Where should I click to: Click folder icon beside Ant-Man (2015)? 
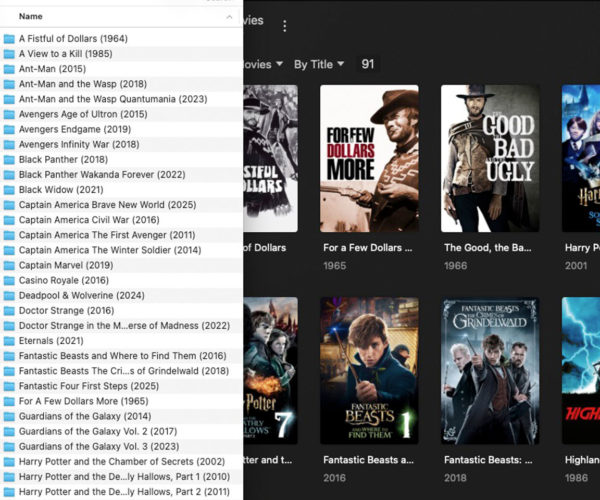pyautogui.click(x=9, y=69)
